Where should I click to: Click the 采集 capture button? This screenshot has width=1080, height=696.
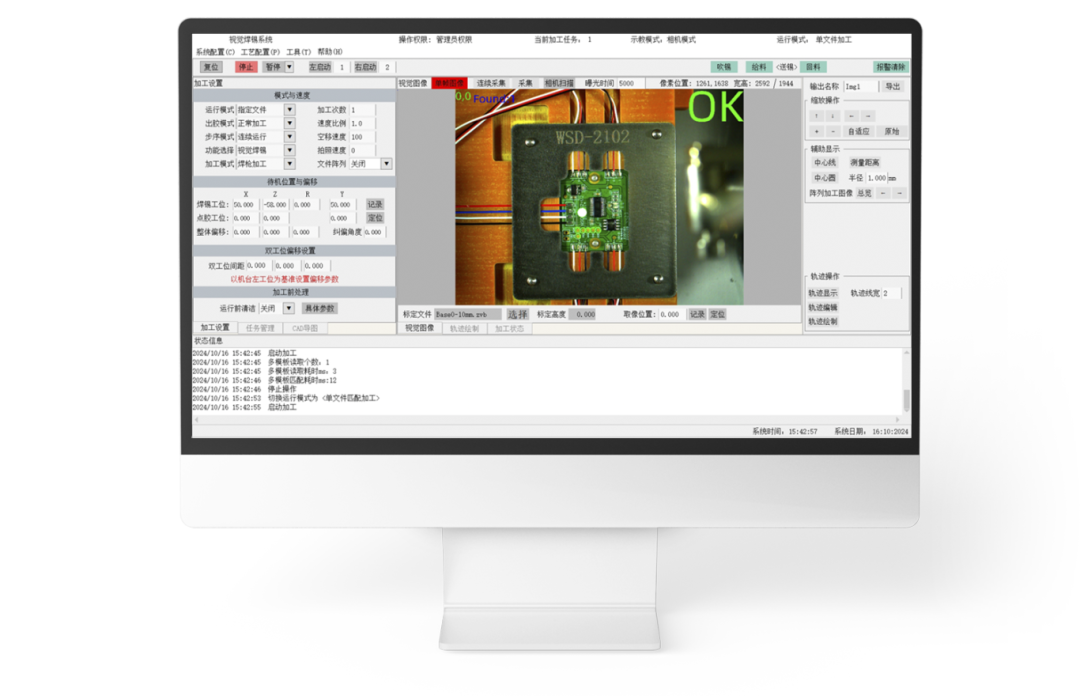pos(525,83)
